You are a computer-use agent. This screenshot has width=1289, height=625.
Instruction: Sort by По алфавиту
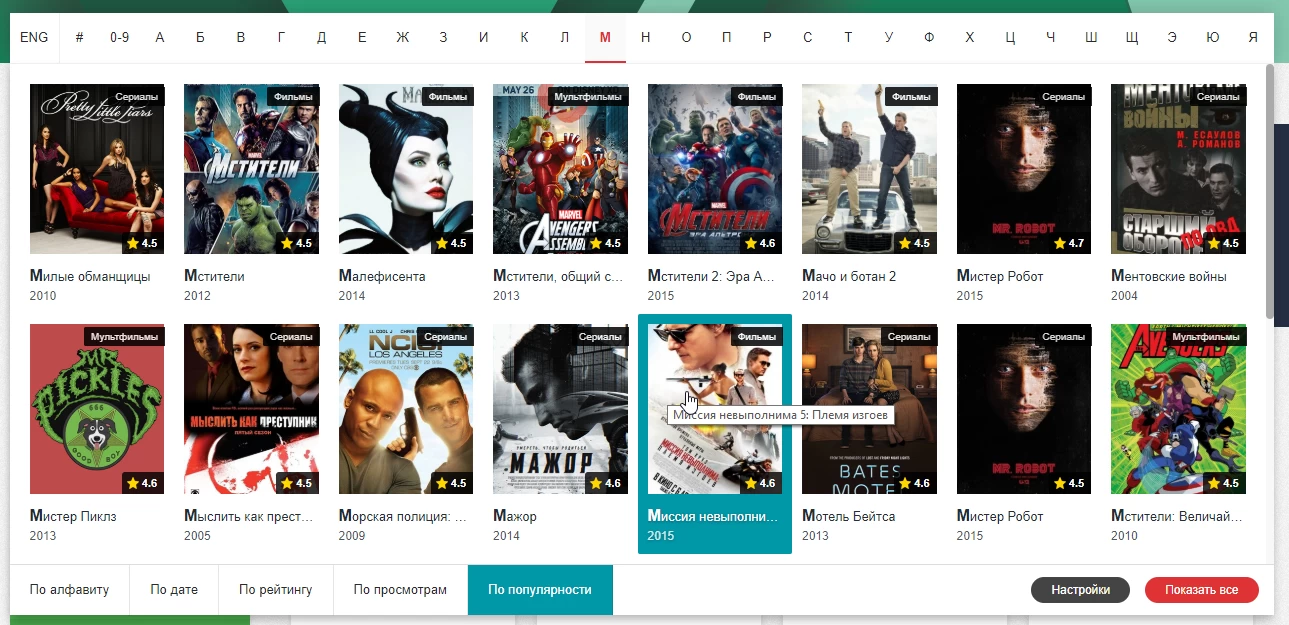(70, 590)
